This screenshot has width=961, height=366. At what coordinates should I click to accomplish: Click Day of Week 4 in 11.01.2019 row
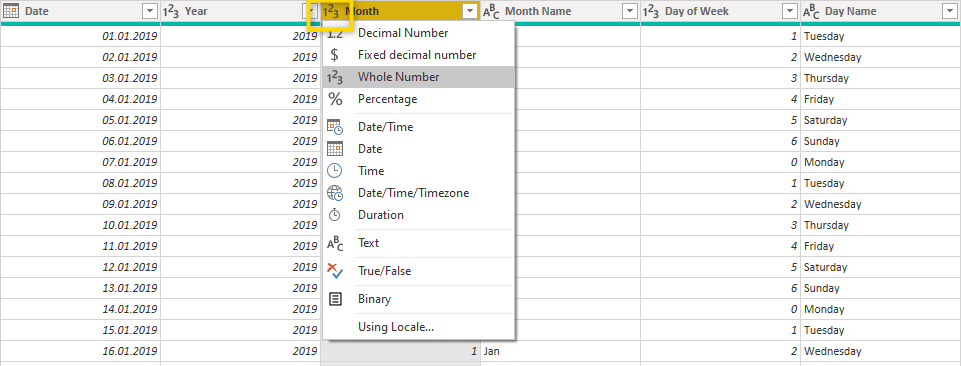(720, 246)
